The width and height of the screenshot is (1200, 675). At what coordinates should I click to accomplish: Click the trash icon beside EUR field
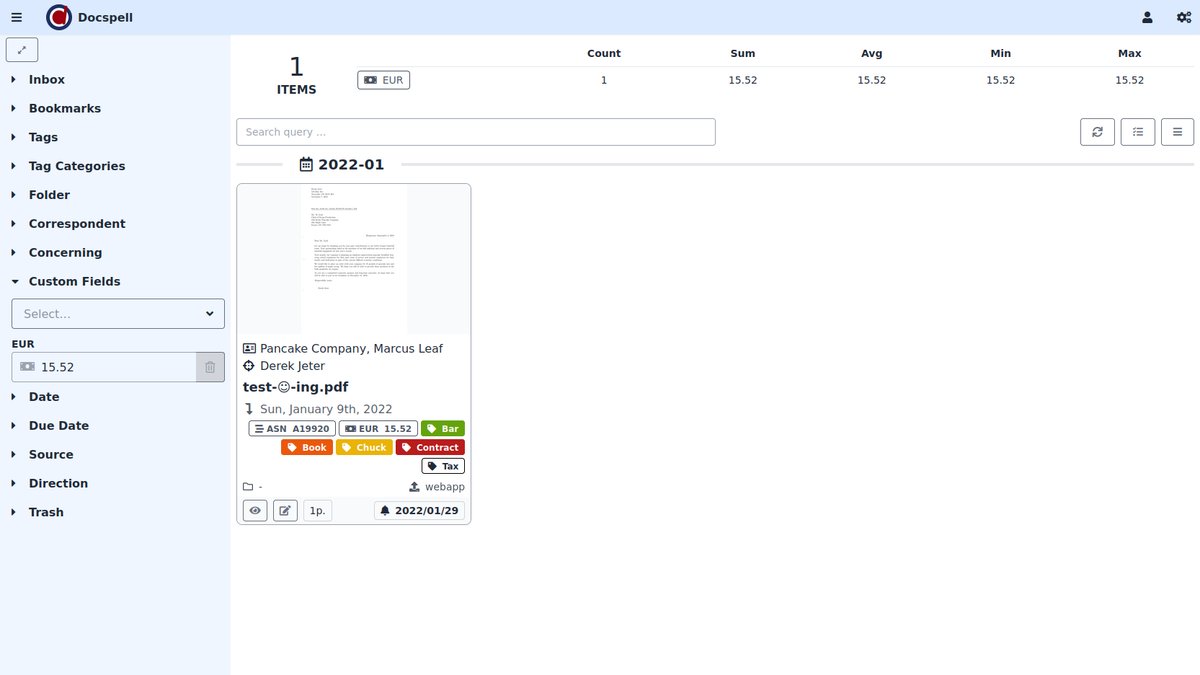coord(210,367)
